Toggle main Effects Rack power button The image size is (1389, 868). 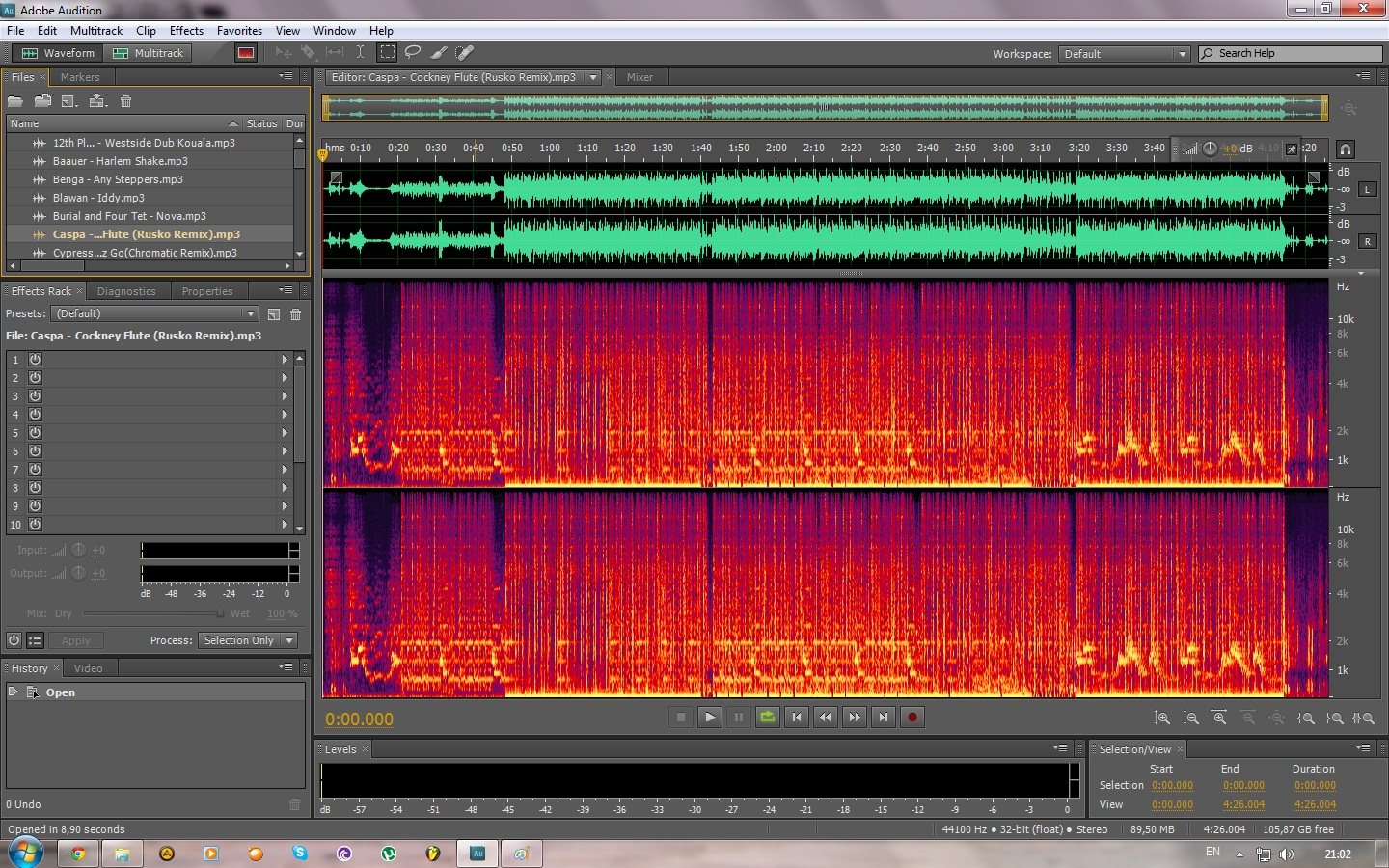14,640
